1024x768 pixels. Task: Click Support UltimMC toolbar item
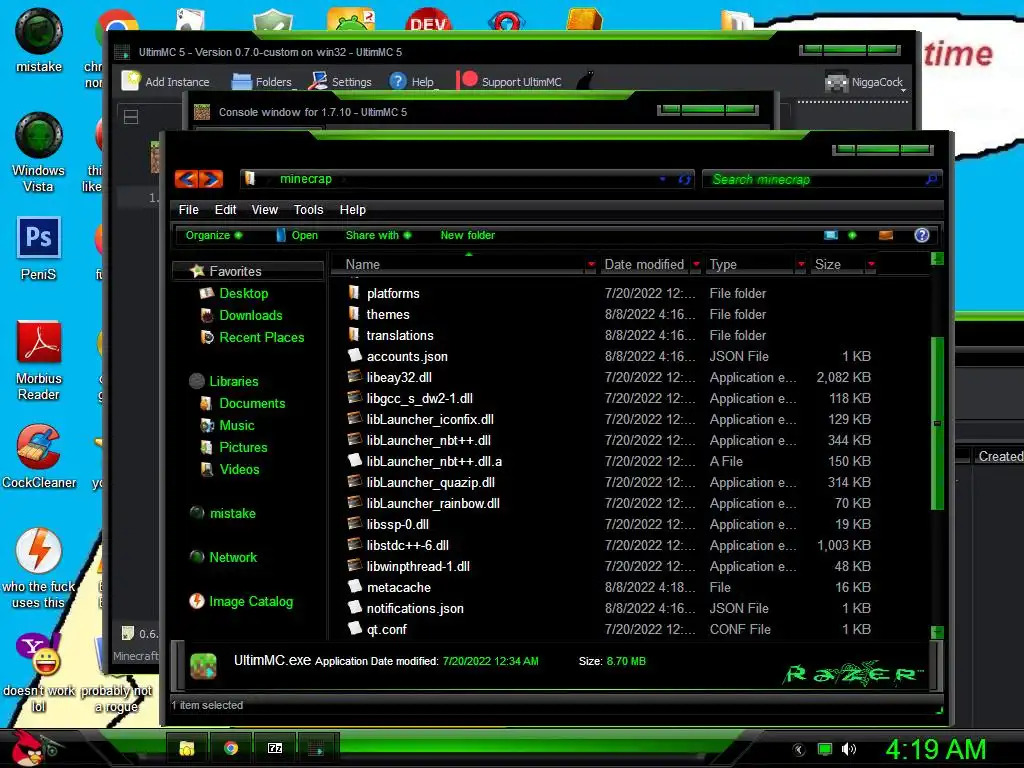pyautogui.click(x=509, y=81)
